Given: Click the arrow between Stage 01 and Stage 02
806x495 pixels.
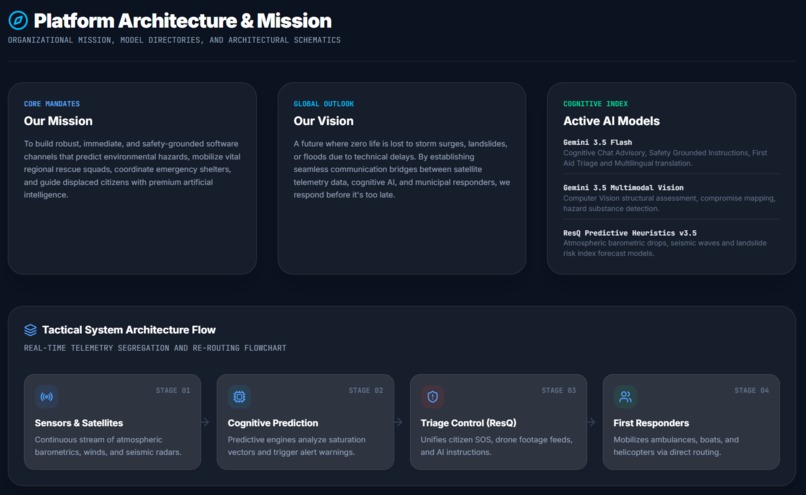Looking at the screenshot, I should (x=205, y=422).
